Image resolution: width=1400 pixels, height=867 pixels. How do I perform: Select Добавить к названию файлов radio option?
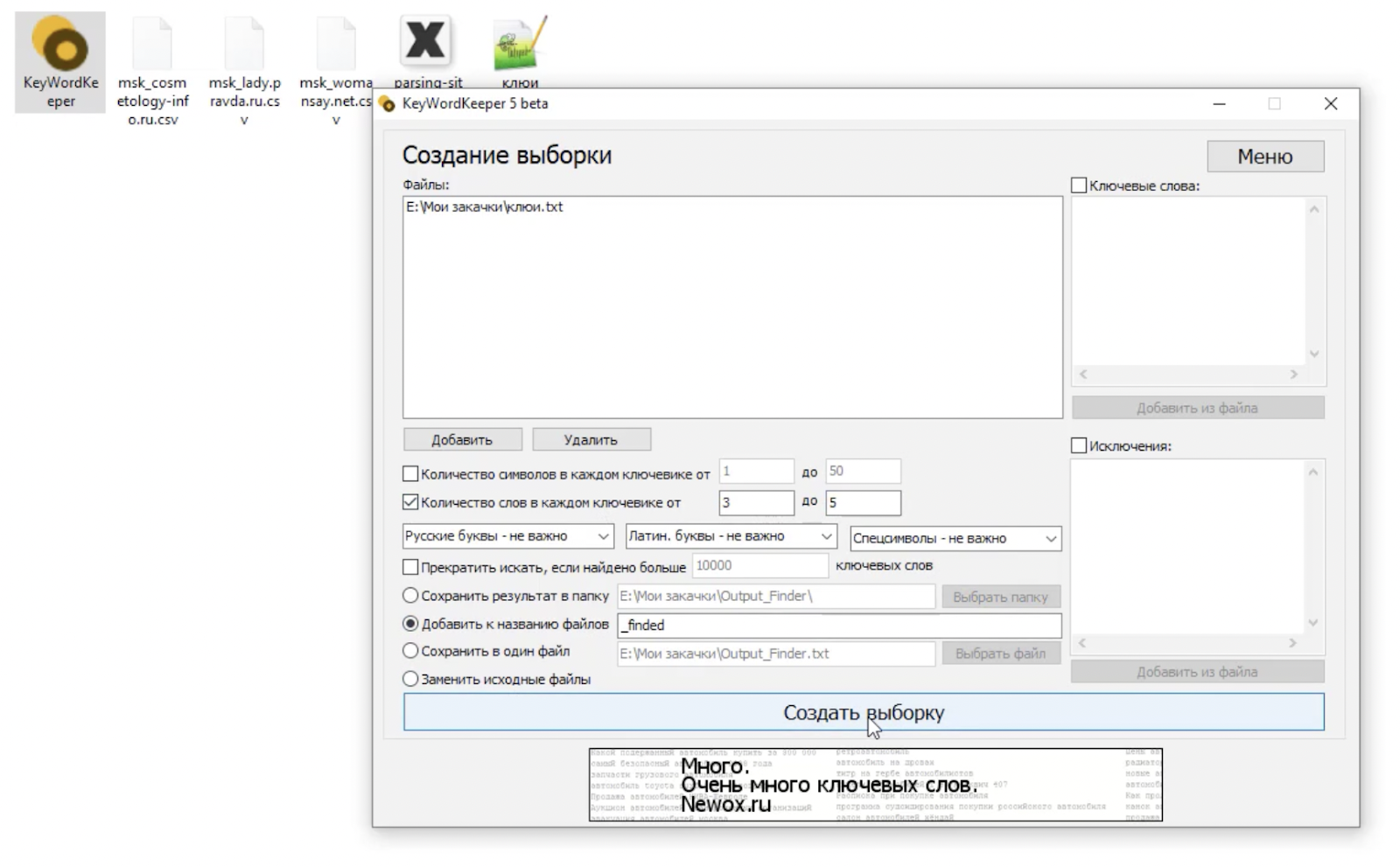tap(410, 624)
